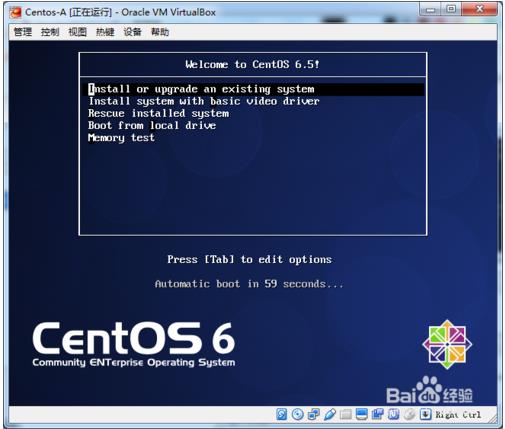Click the CPU virtualization status icon
505x429 pixels.
click(x=394, y=414)
